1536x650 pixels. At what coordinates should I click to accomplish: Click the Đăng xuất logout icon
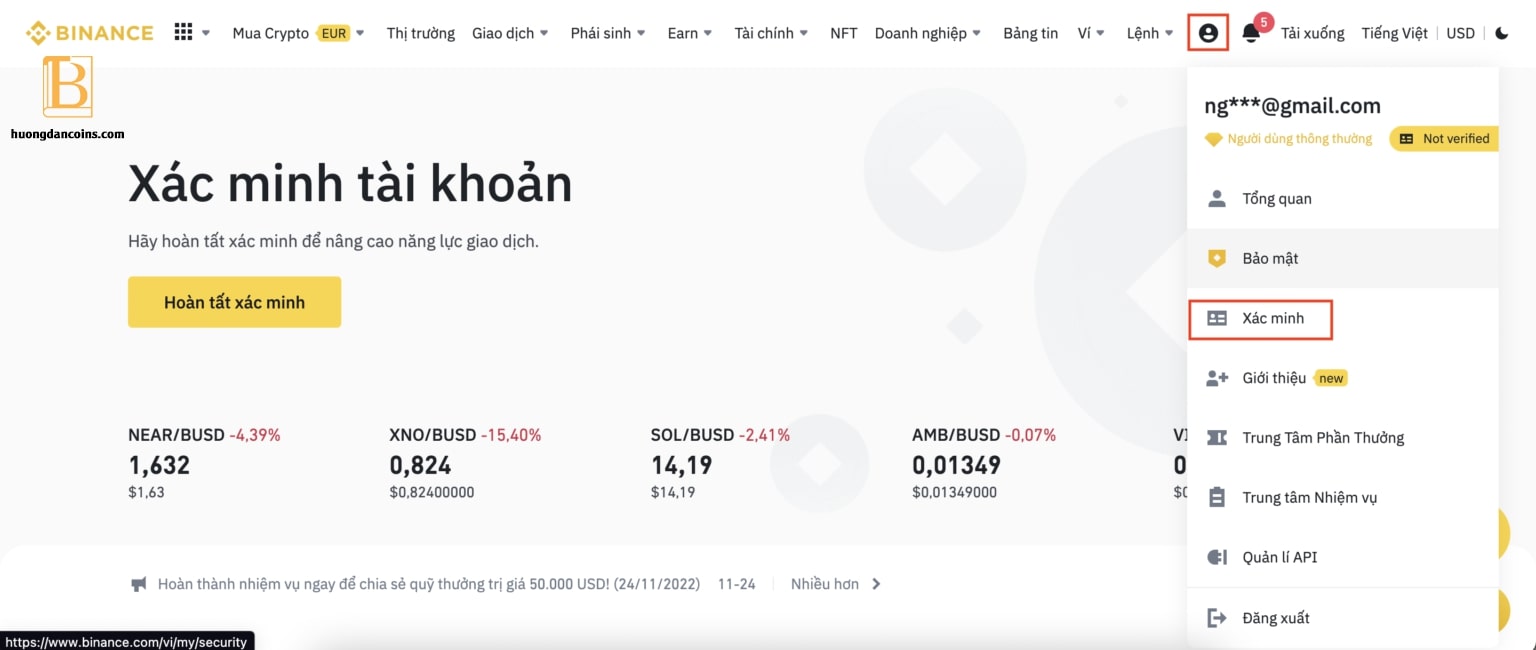(x=1216, y=617)
